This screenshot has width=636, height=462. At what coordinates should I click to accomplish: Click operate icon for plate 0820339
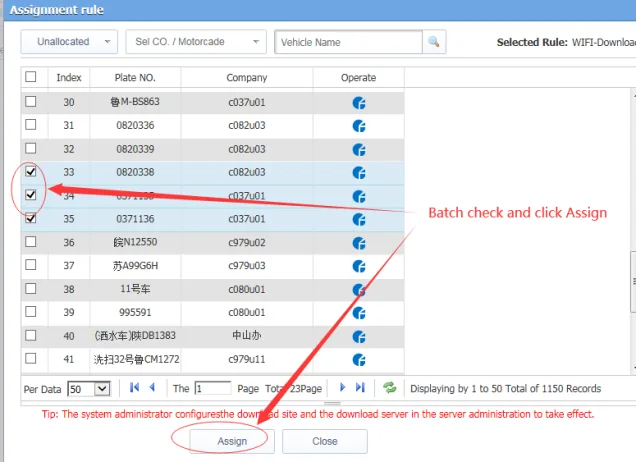coord(359,150)
